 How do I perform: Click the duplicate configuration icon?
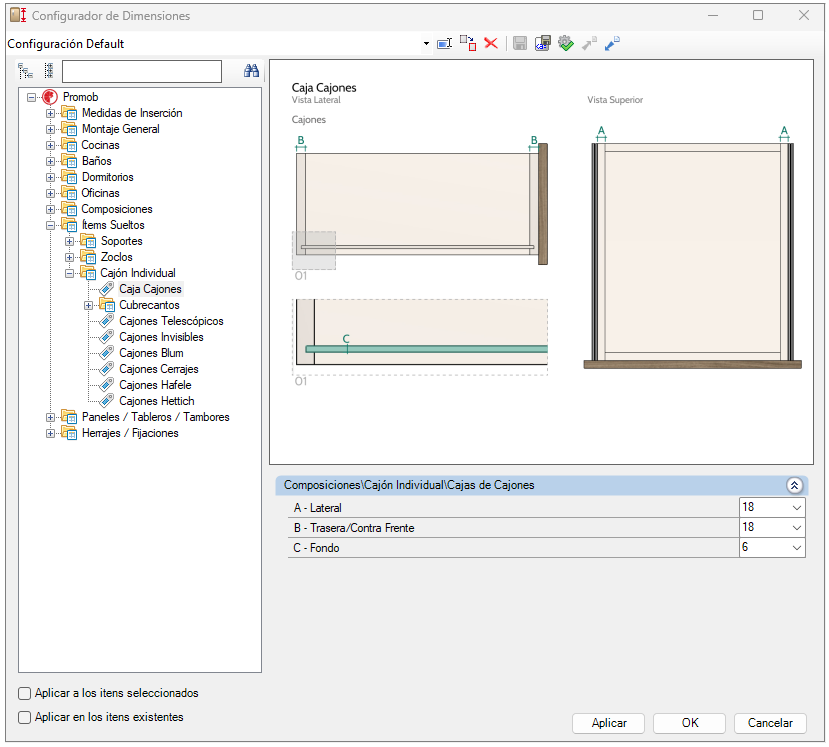point(468,43)
